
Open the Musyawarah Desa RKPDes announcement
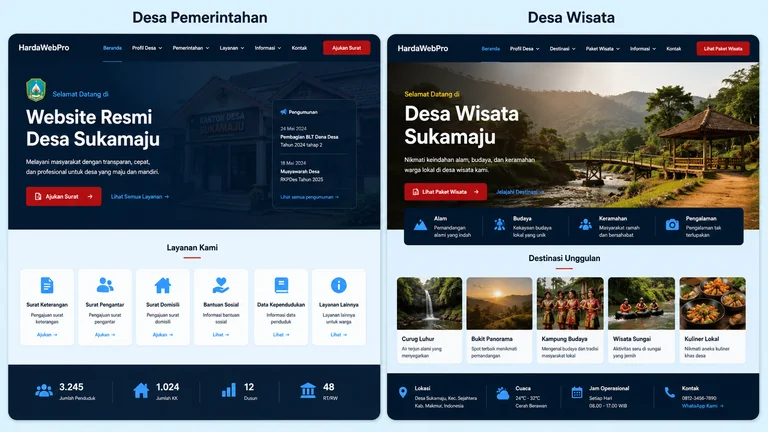(x=302, y=171)
